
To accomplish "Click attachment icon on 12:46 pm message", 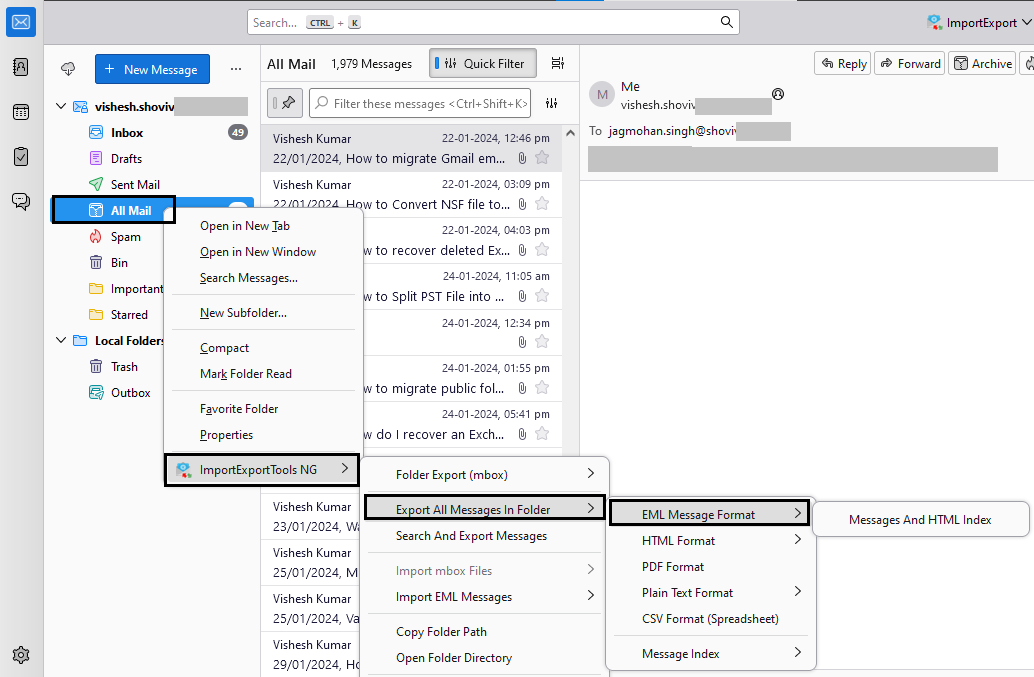I will coord(522,158).
